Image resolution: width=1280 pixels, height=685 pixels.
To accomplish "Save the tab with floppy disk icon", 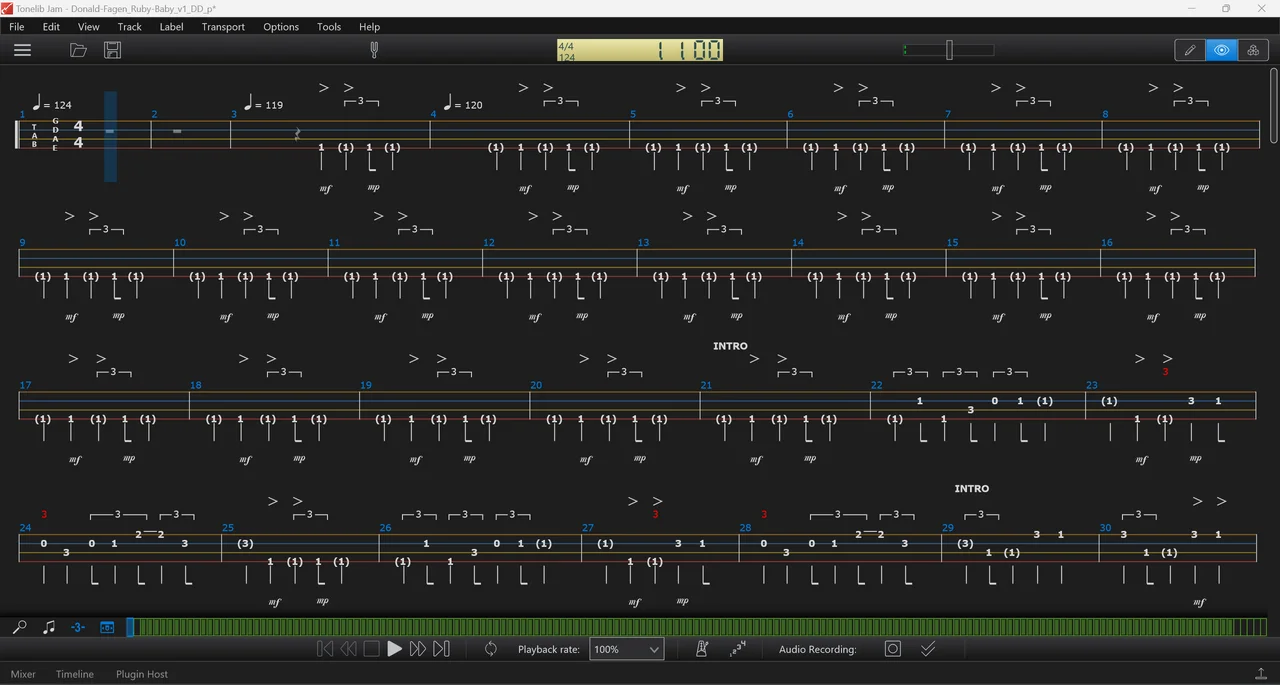I will (112, 50).
